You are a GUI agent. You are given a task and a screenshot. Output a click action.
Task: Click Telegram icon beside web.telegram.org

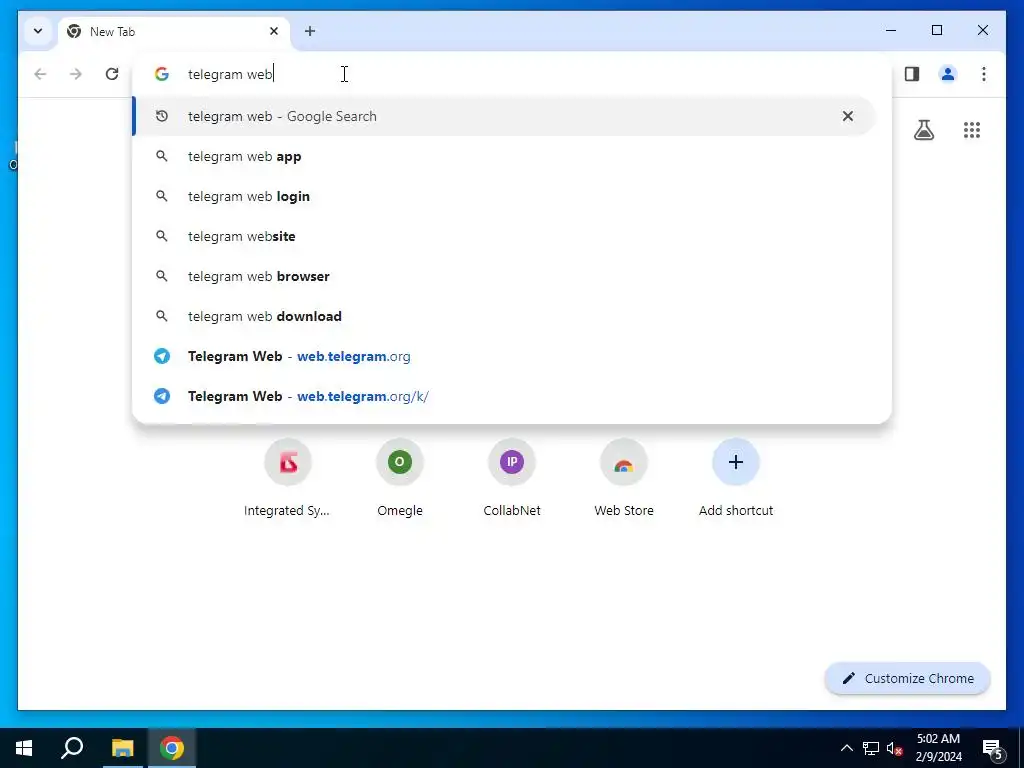pyautogui.click(x=161, y=356)
